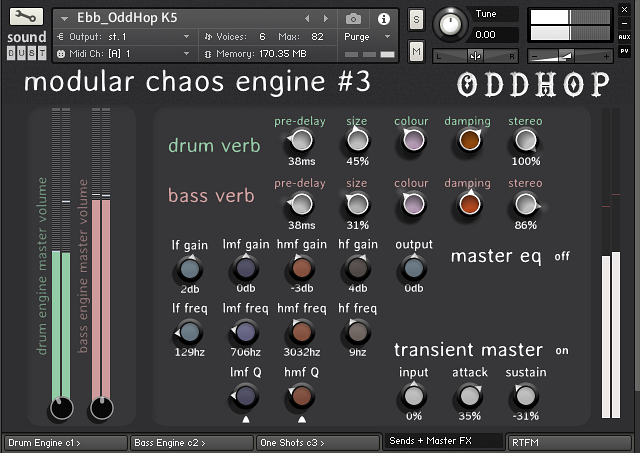Click transient master input knob
The width and height of the screenshot is (640, 453).
[x=413, y=396]
